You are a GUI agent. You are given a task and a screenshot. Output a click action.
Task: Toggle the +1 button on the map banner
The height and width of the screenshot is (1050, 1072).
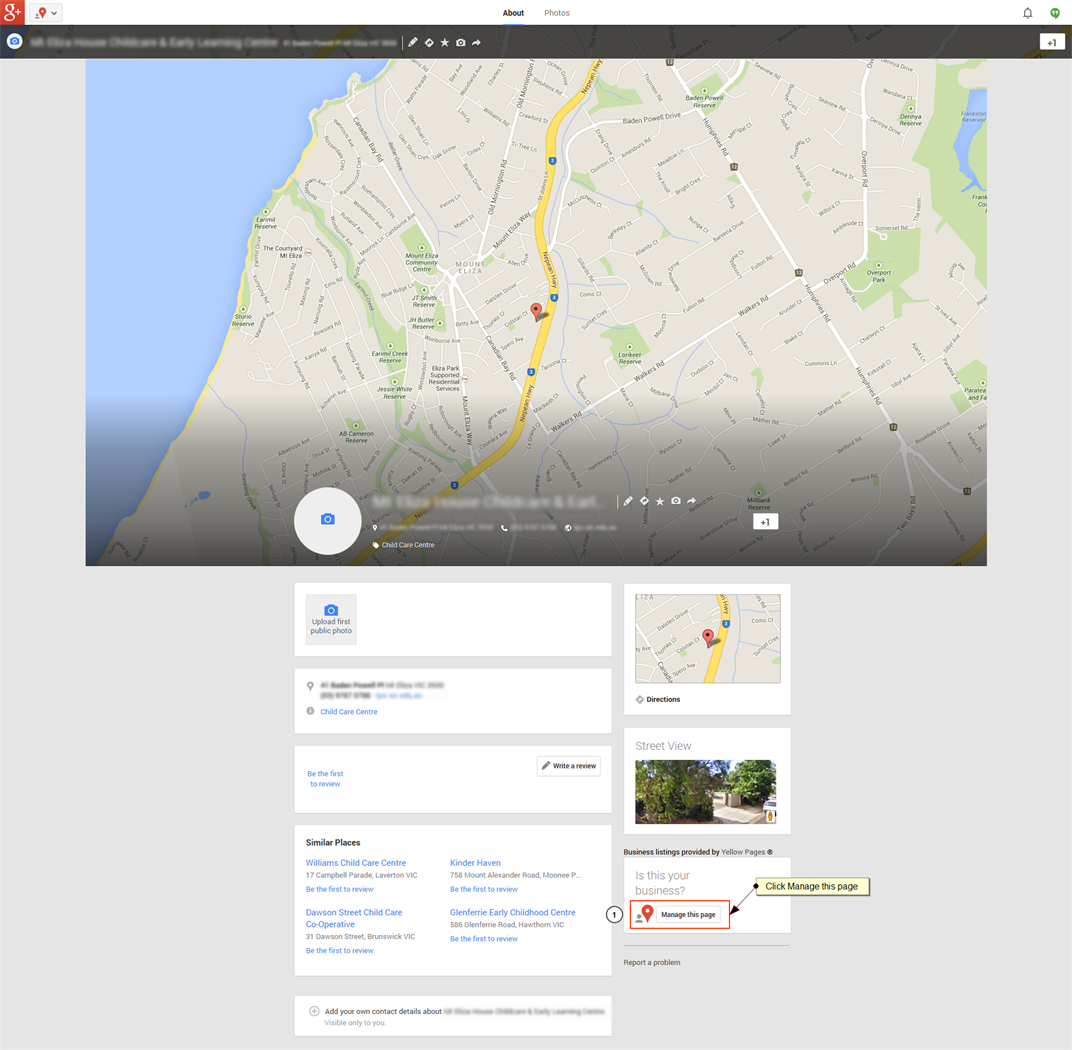765,522
